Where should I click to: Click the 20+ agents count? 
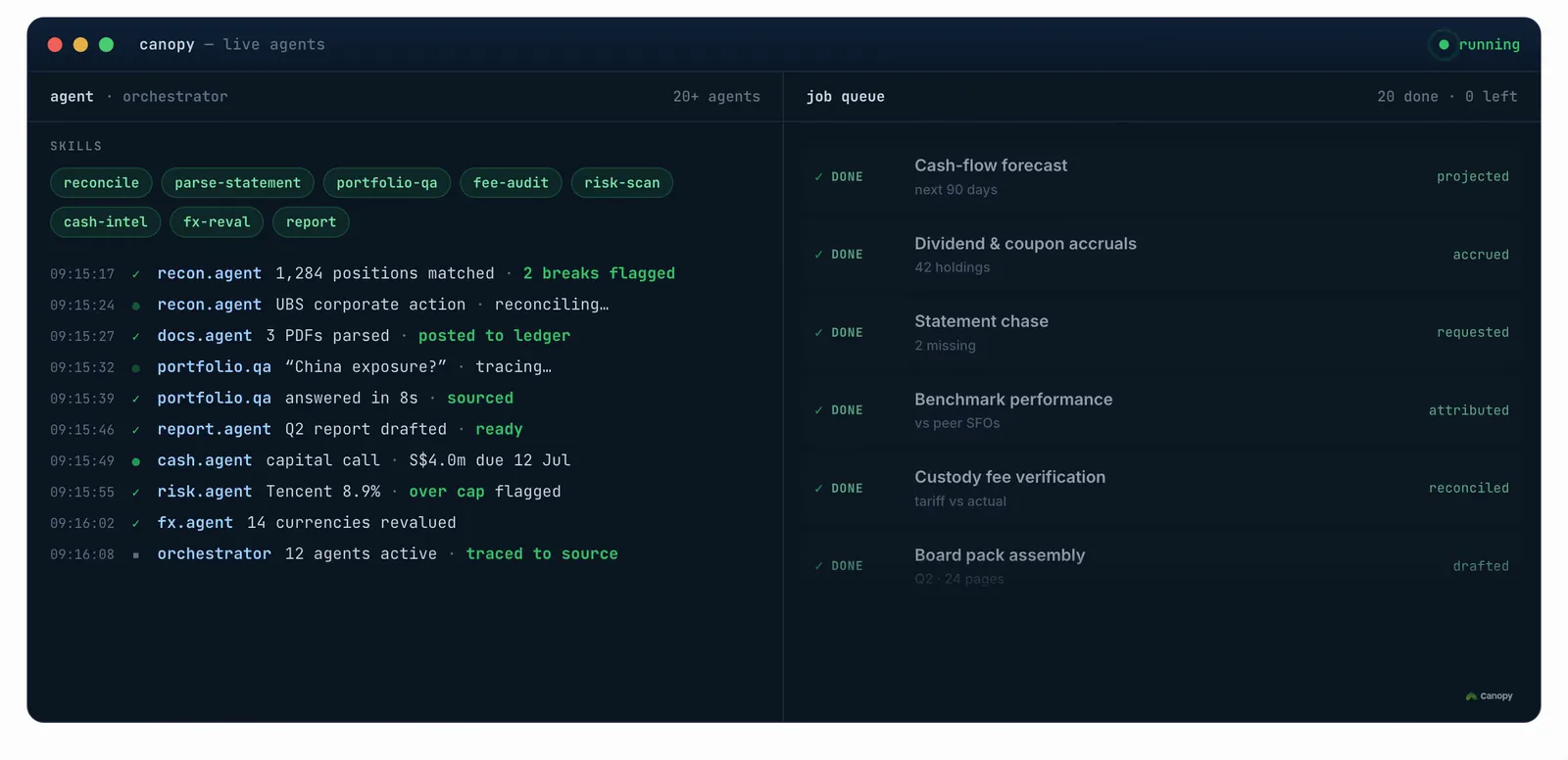click(716, 97)
